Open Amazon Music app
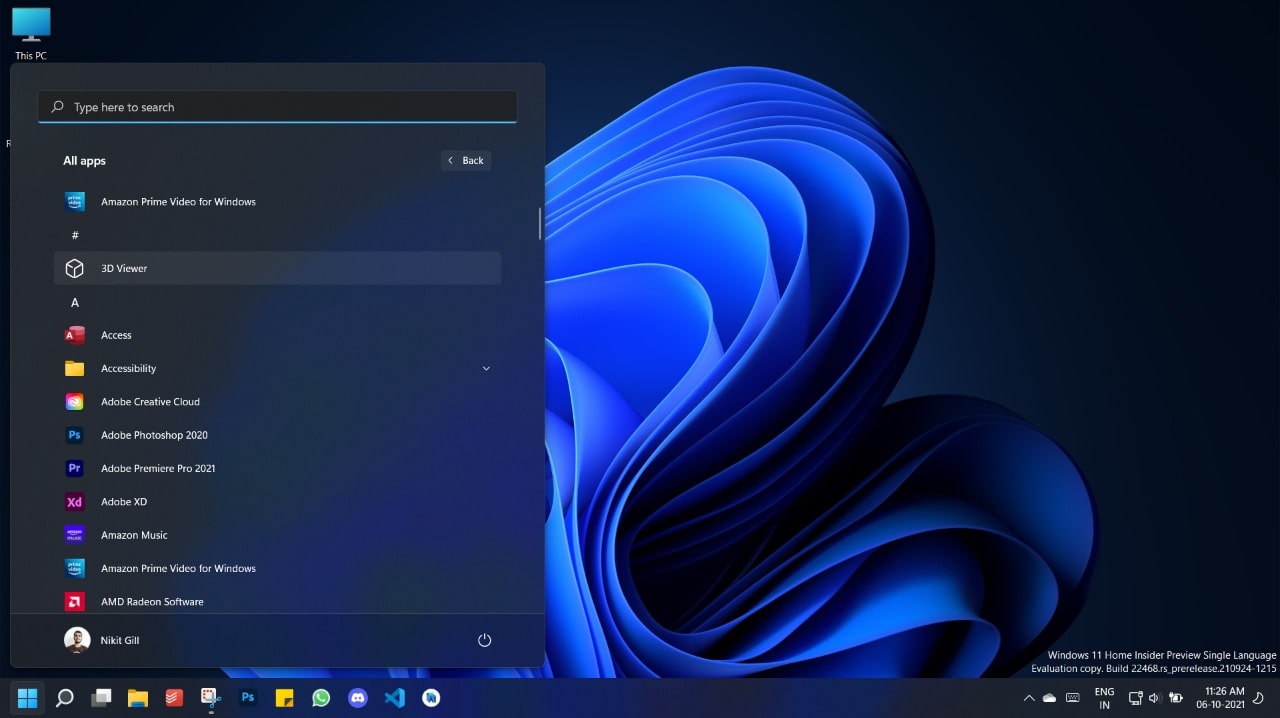The width and height of the screenshot is (1280, 718). pos(277,535)
